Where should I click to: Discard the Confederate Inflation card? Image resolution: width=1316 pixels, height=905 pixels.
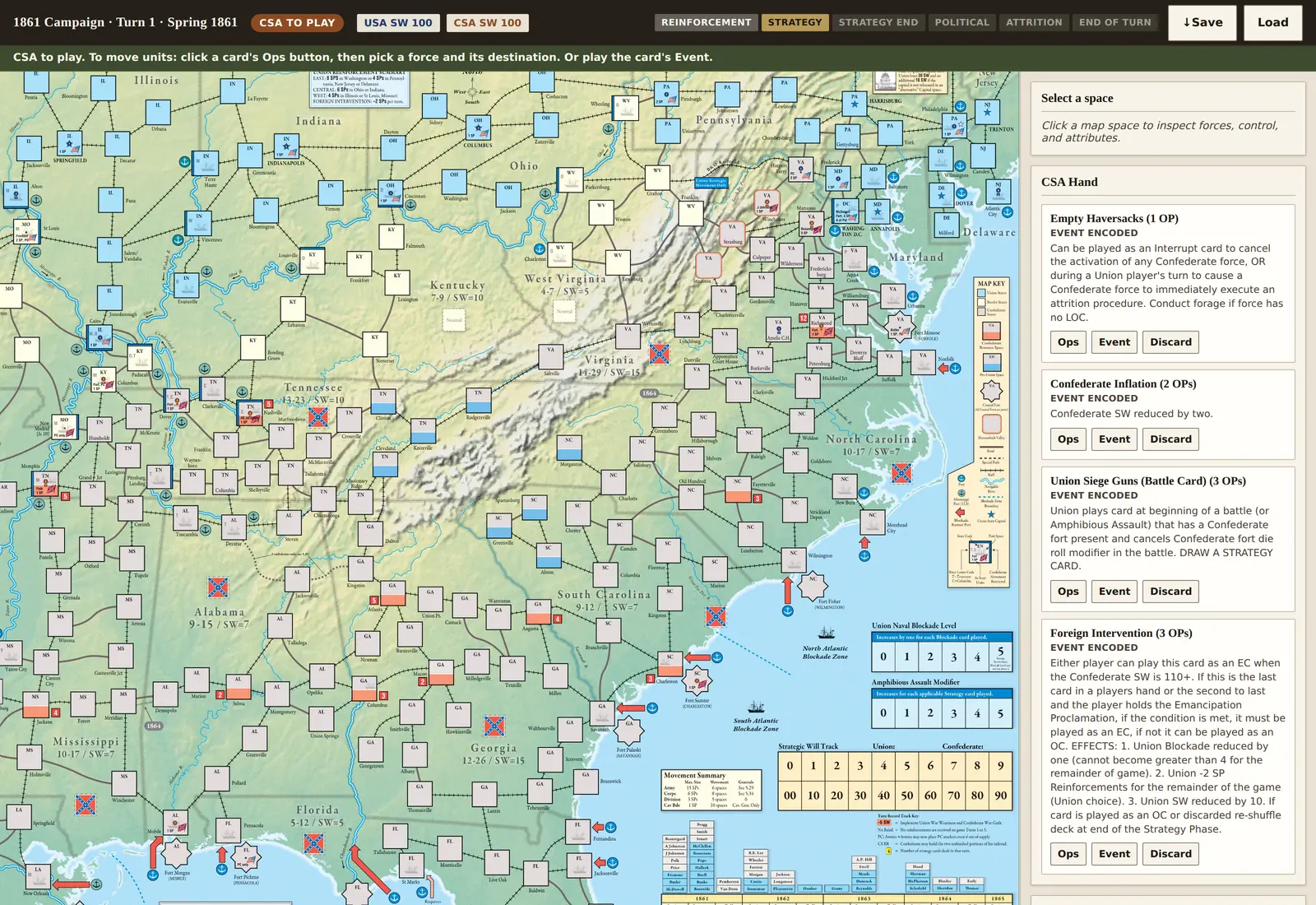click(1170, 439)
